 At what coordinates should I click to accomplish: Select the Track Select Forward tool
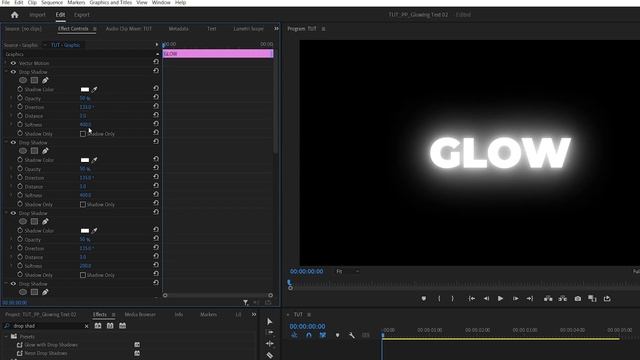point(270,333)
